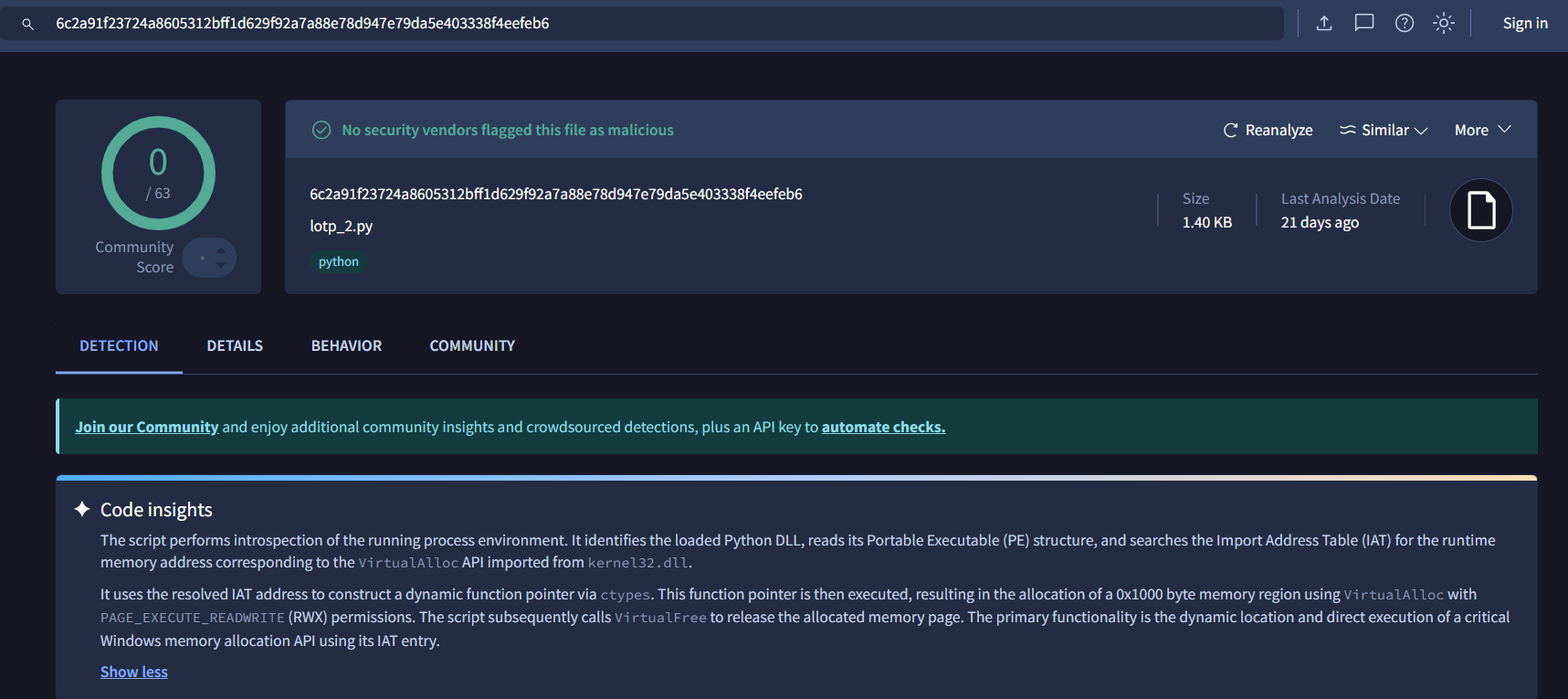Click the file type document icon

click(1481, 210)
